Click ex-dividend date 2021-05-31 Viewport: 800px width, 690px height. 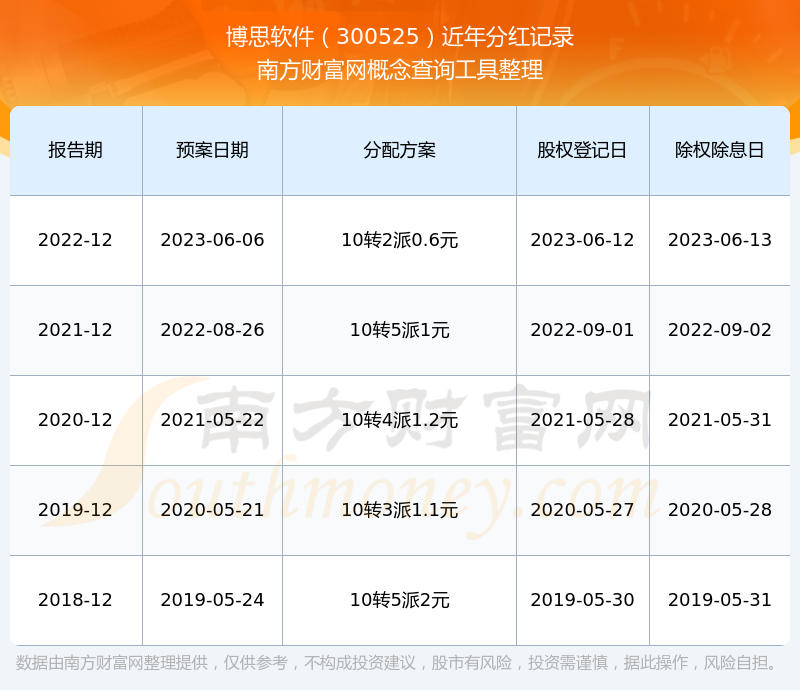[x=719, y=420]
